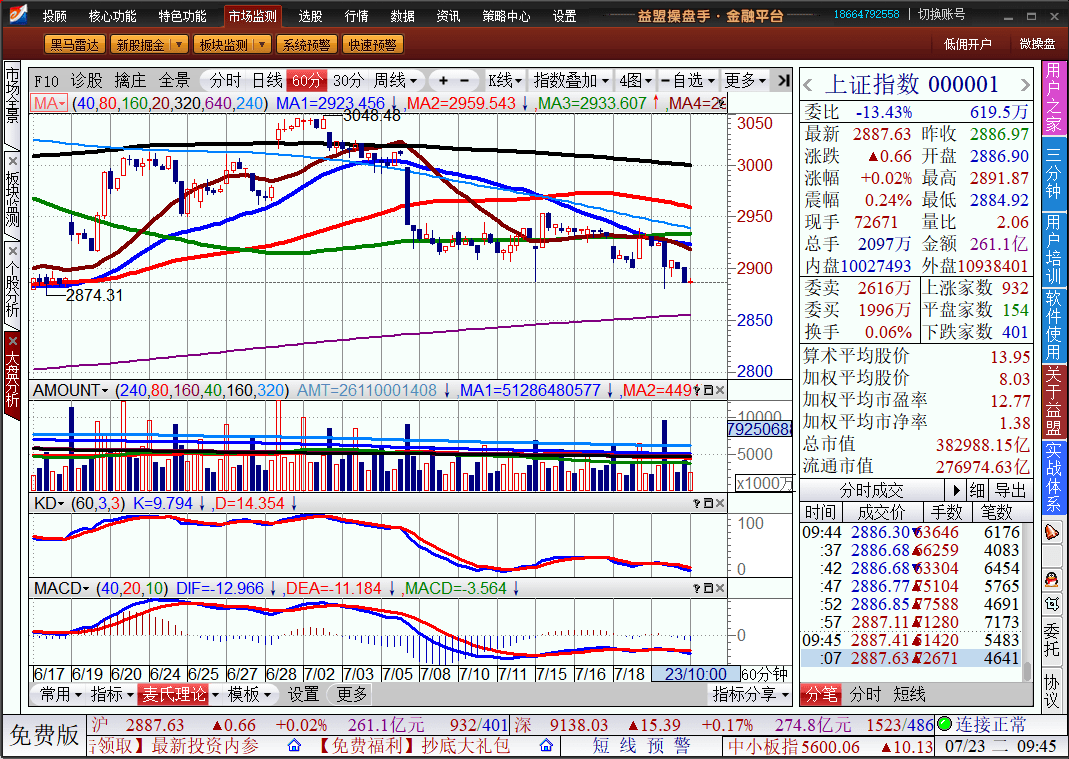Click the 快速预警 button
The image size is (1069, 759).
[x=372, y=45]
